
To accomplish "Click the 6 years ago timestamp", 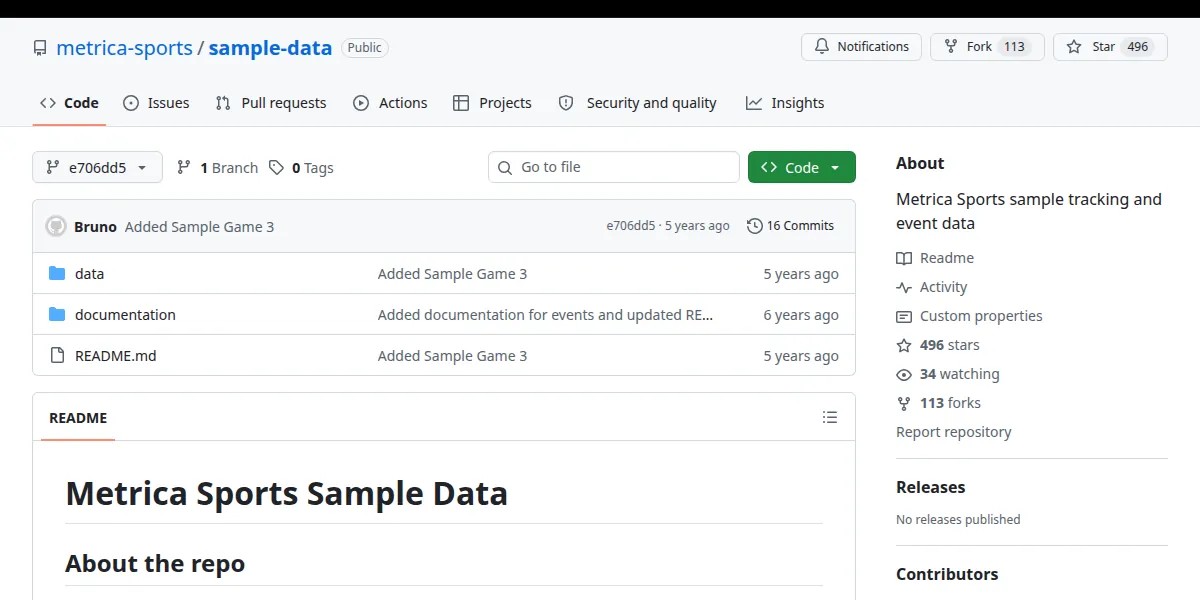I will tap(801, 315).
